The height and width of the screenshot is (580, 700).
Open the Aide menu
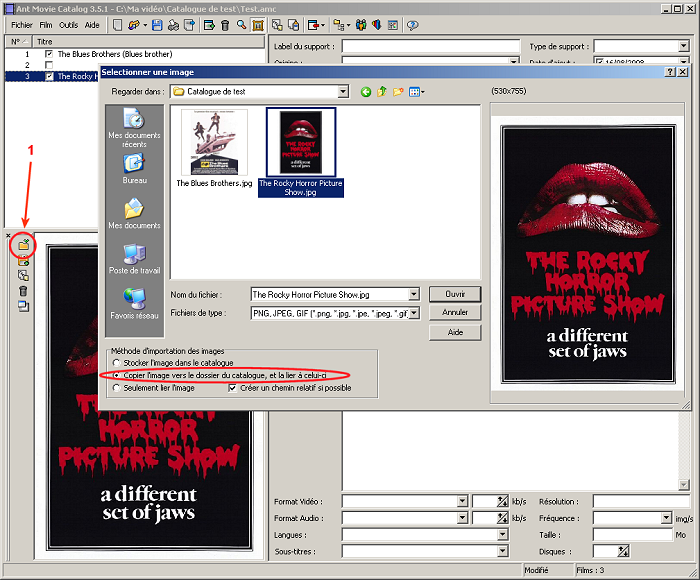(92, 25)
